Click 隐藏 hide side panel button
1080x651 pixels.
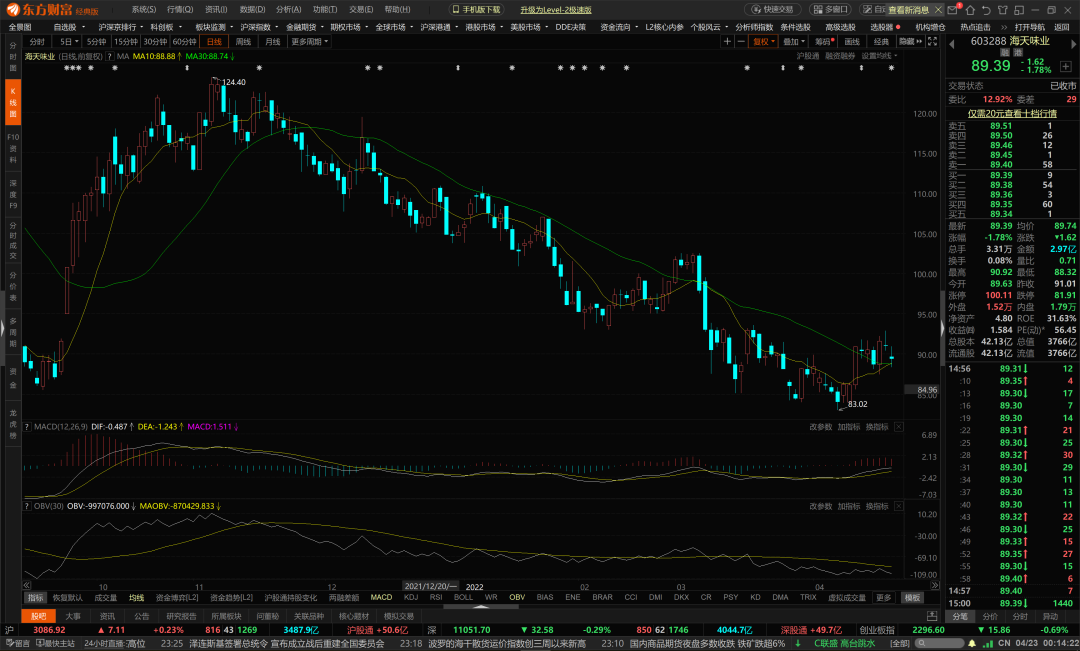pyautogui.click(x=909, y=41)
